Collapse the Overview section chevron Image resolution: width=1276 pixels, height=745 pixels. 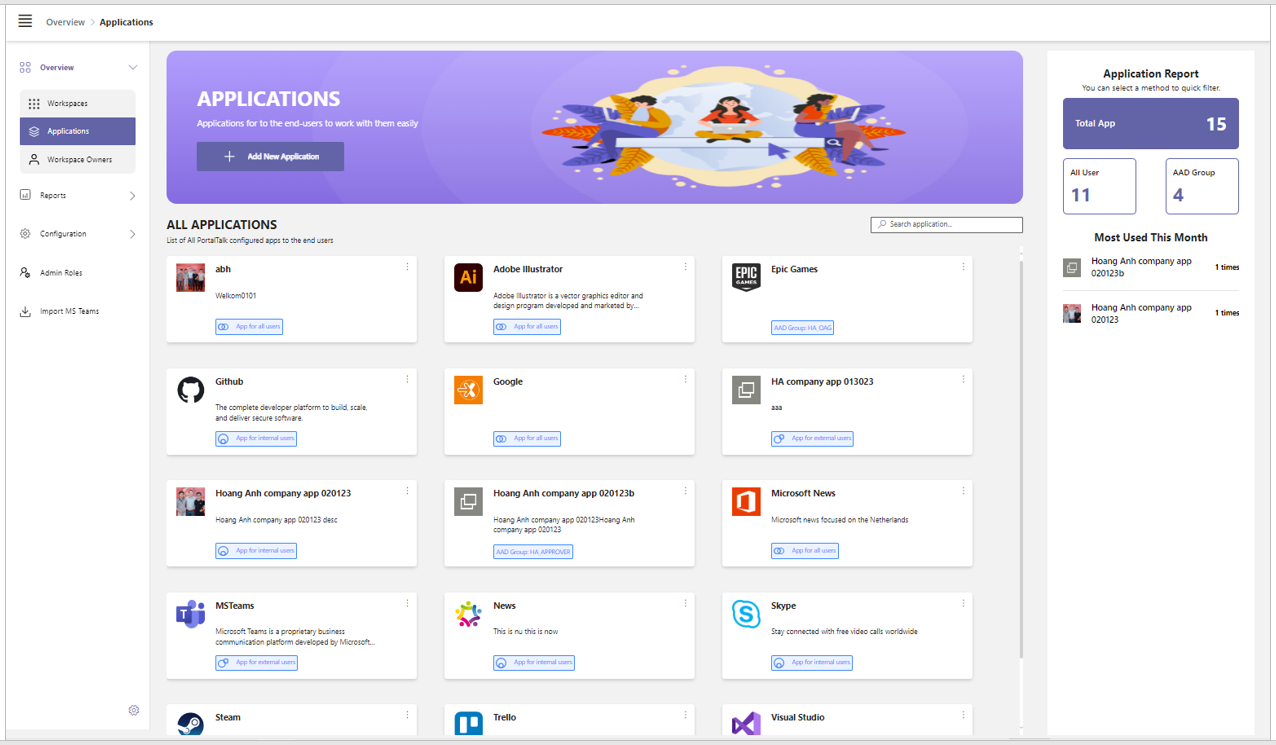(132, 67)
